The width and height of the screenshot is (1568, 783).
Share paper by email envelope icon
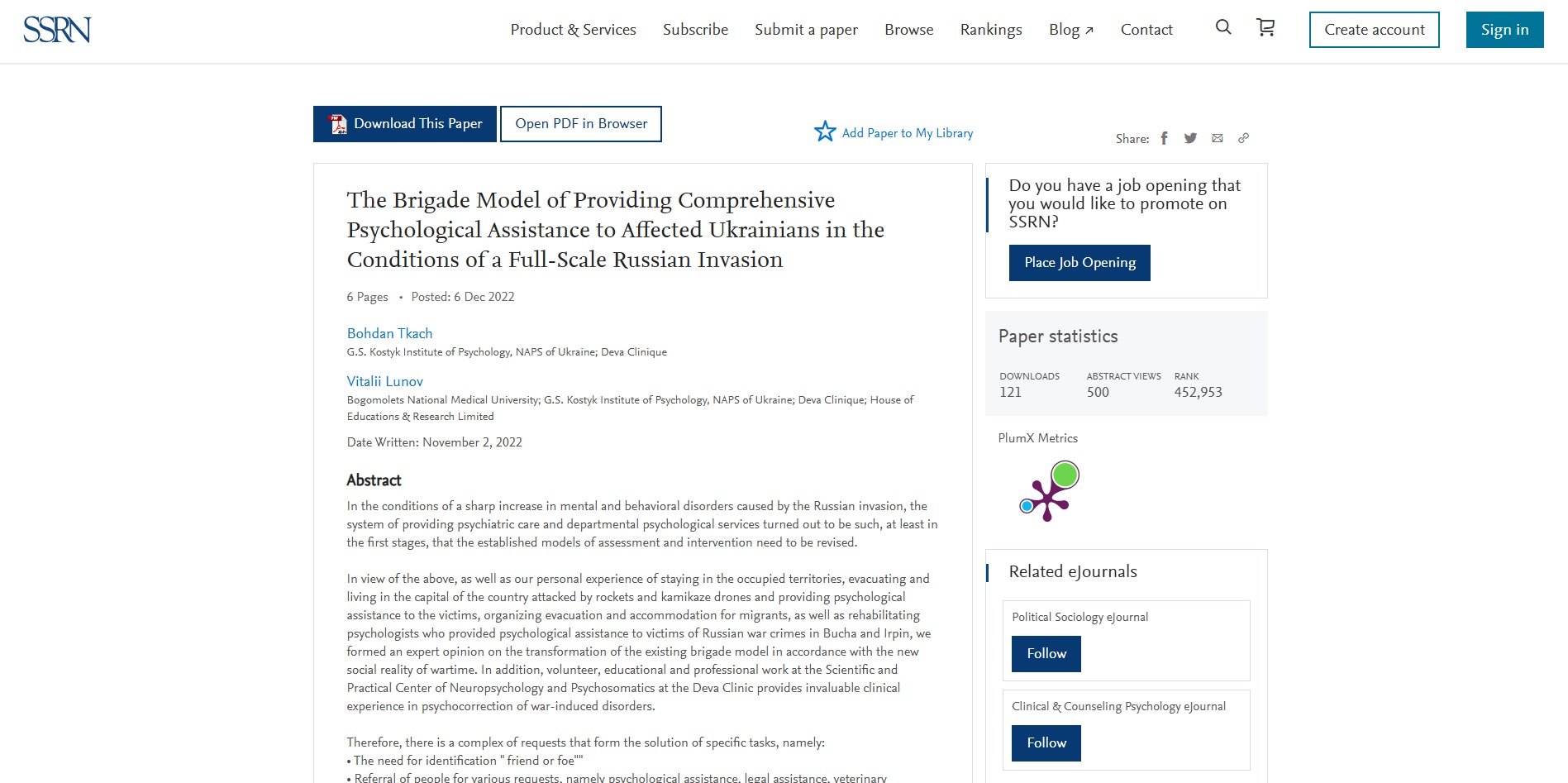point(1218,138)
